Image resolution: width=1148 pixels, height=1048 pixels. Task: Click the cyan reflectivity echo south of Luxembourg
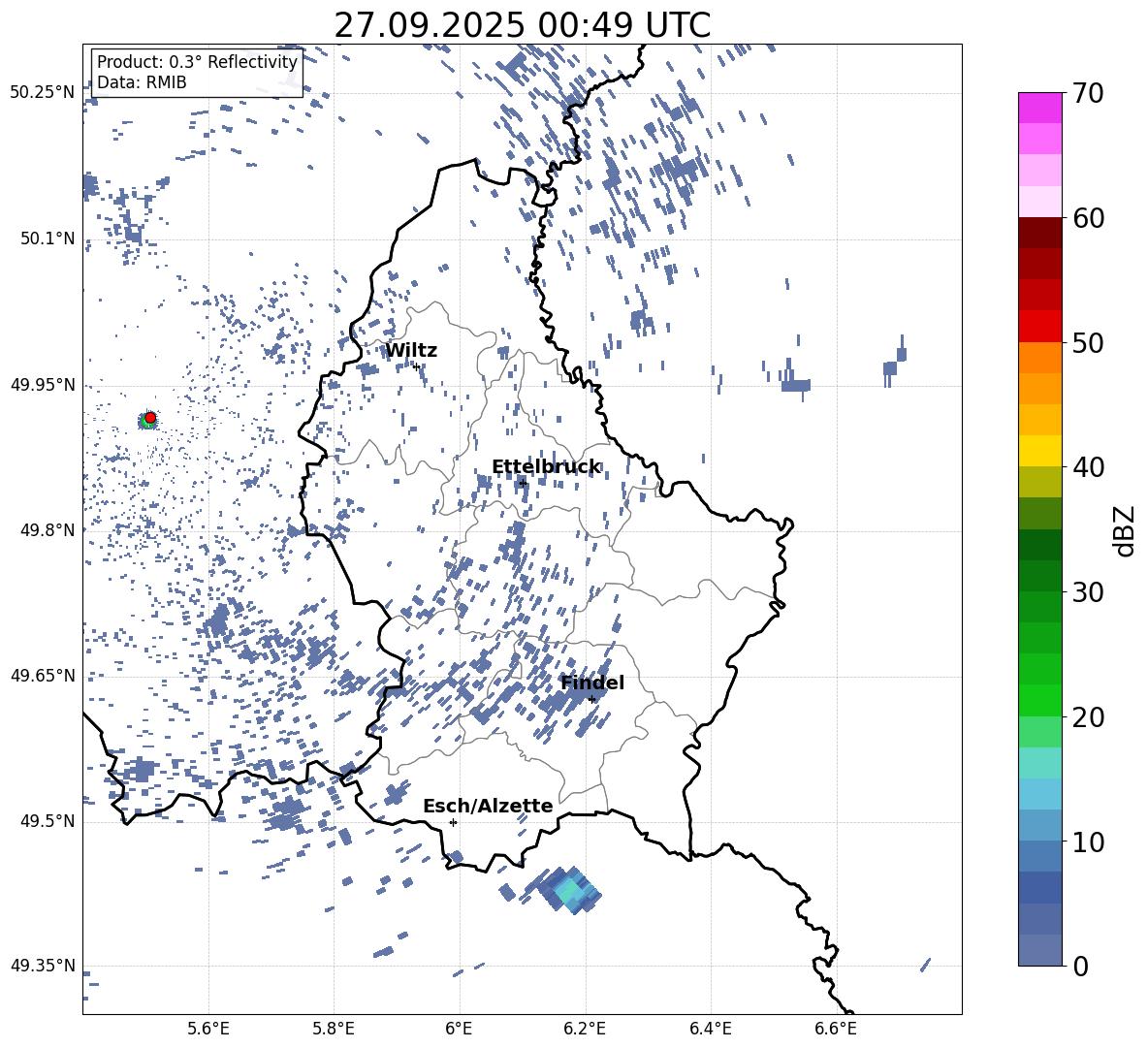569,891
